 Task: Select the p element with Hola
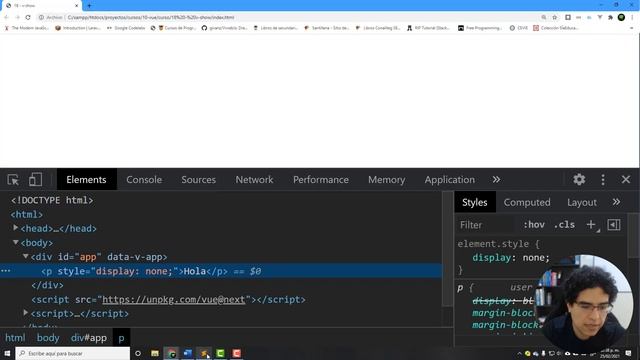[220, 271]
